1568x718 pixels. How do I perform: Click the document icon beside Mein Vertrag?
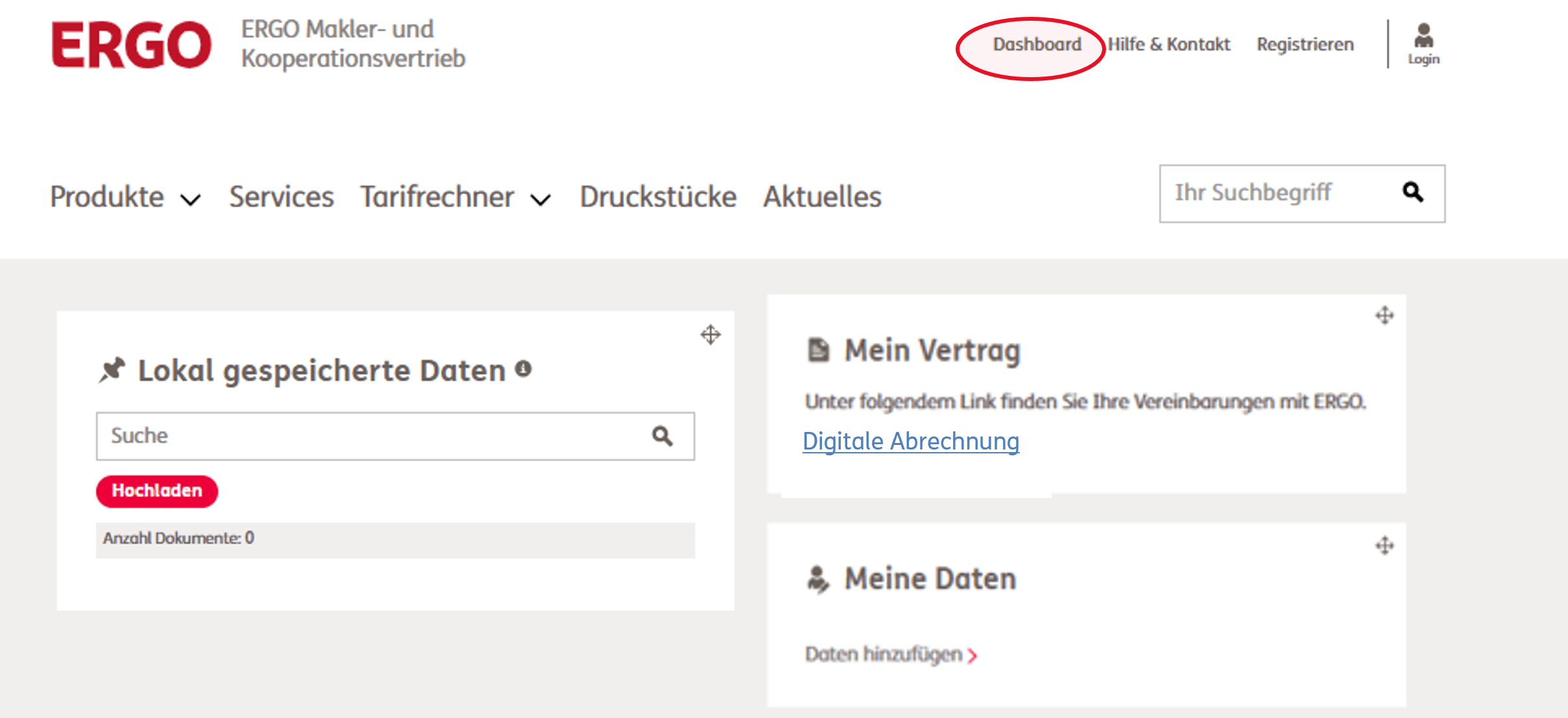(818, 350)
